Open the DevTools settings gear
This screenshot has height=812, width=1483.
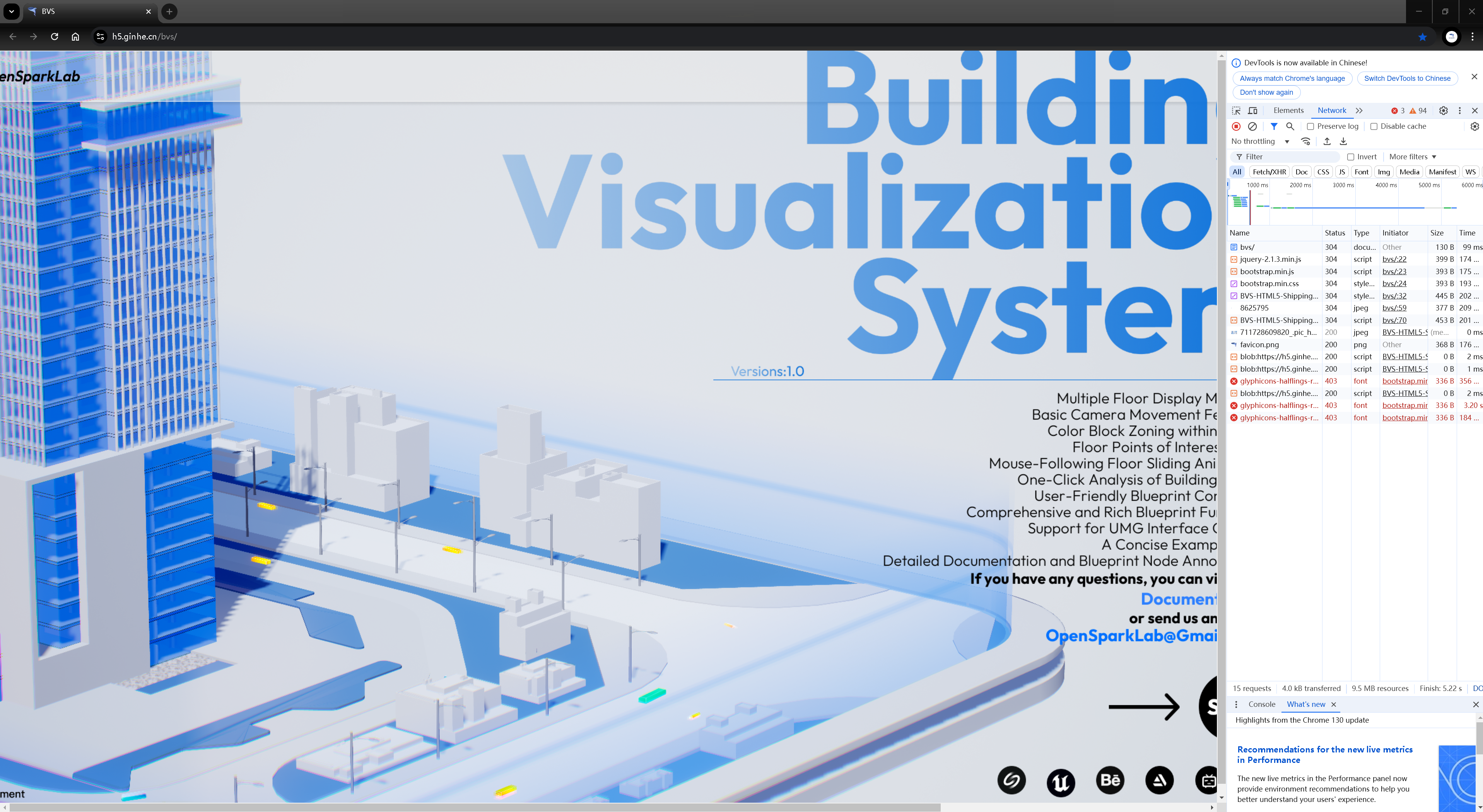point(1443,111)
